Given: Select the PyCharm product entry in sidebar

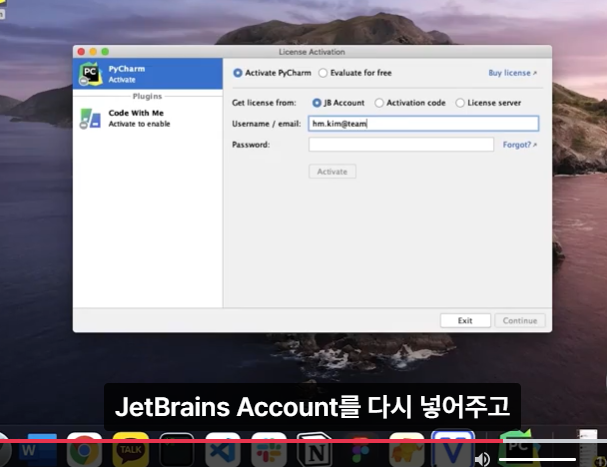Looking at the screenshot, I should [x=147, y=74].
